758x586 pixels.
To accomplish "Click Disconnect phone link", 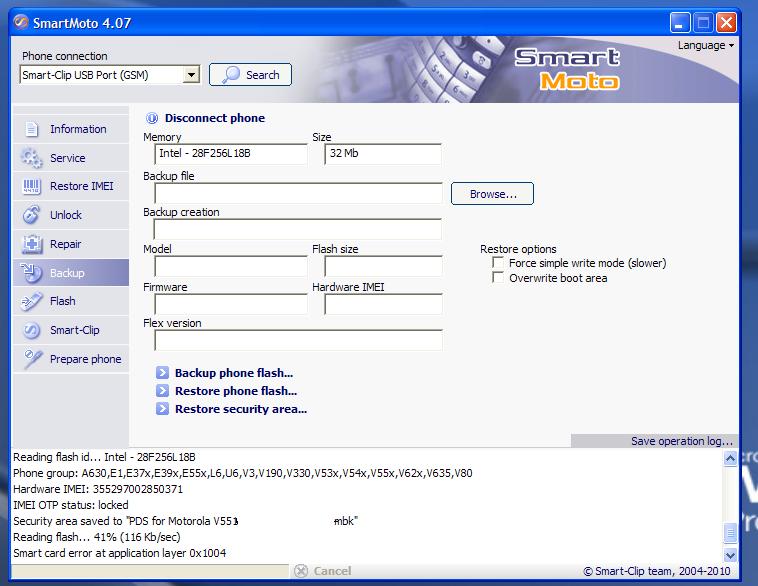I will click(x=215, y=118).
